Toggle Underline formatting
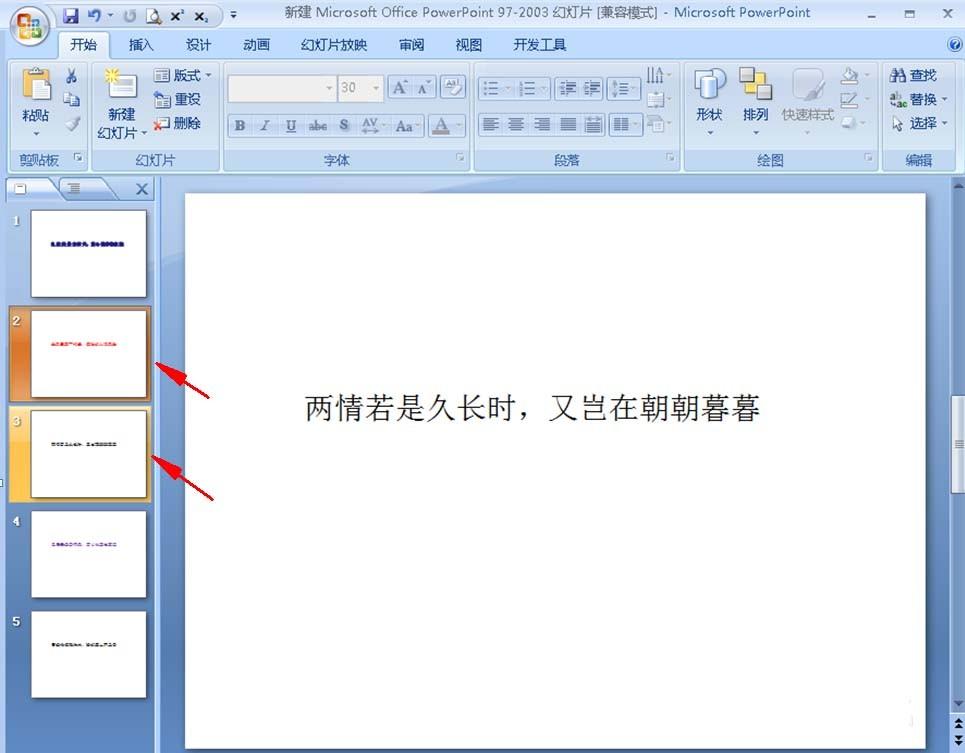Screen dimensions: 965x753 pyautogui.click(x=291, y=126)
